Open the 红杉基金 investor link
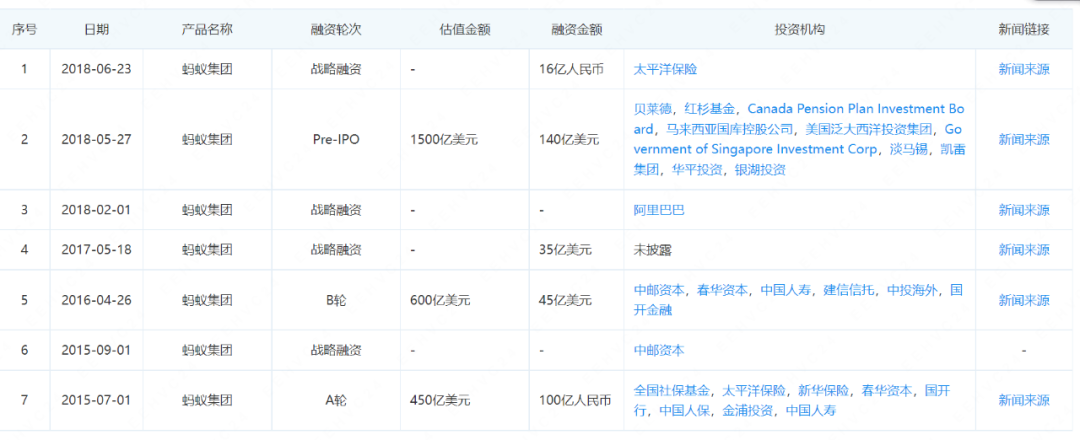1080x440 pixels. pyautogui.click(x=709, y=109)
